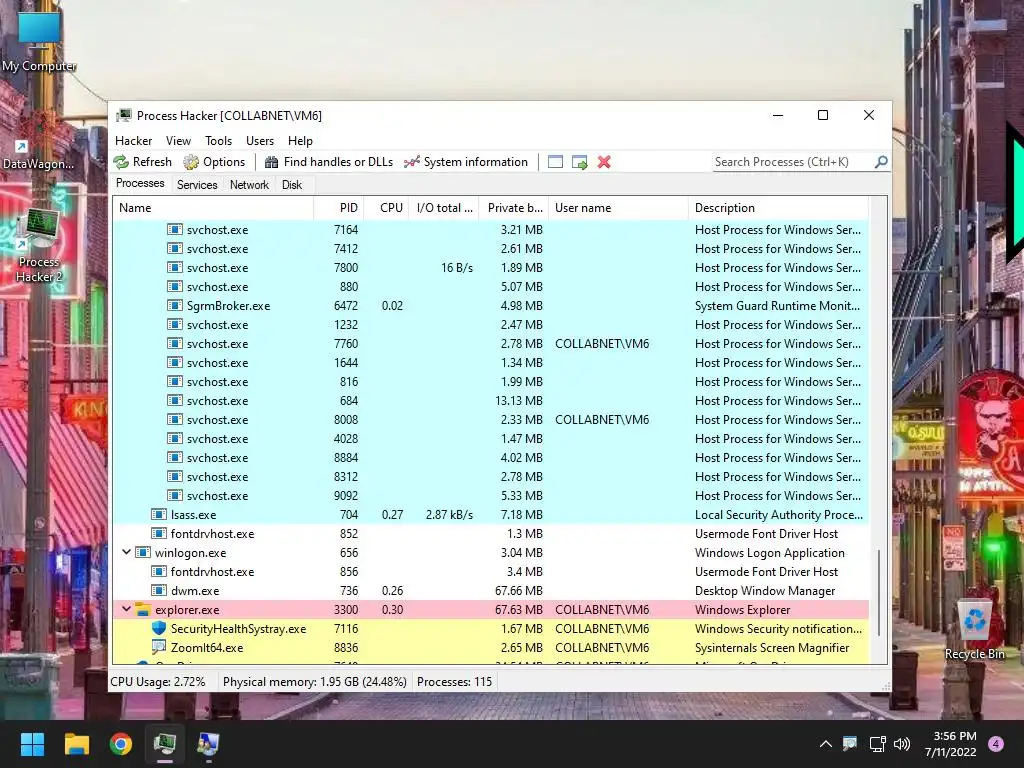The width and height of the screenshot is (1024, 768).
Task: Click Local Security Authority description cell
Action: [x=778, y=515]
